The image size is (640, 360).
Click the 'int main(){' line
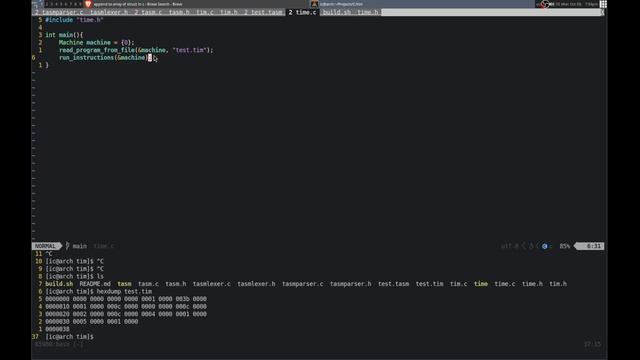point(64,35)
